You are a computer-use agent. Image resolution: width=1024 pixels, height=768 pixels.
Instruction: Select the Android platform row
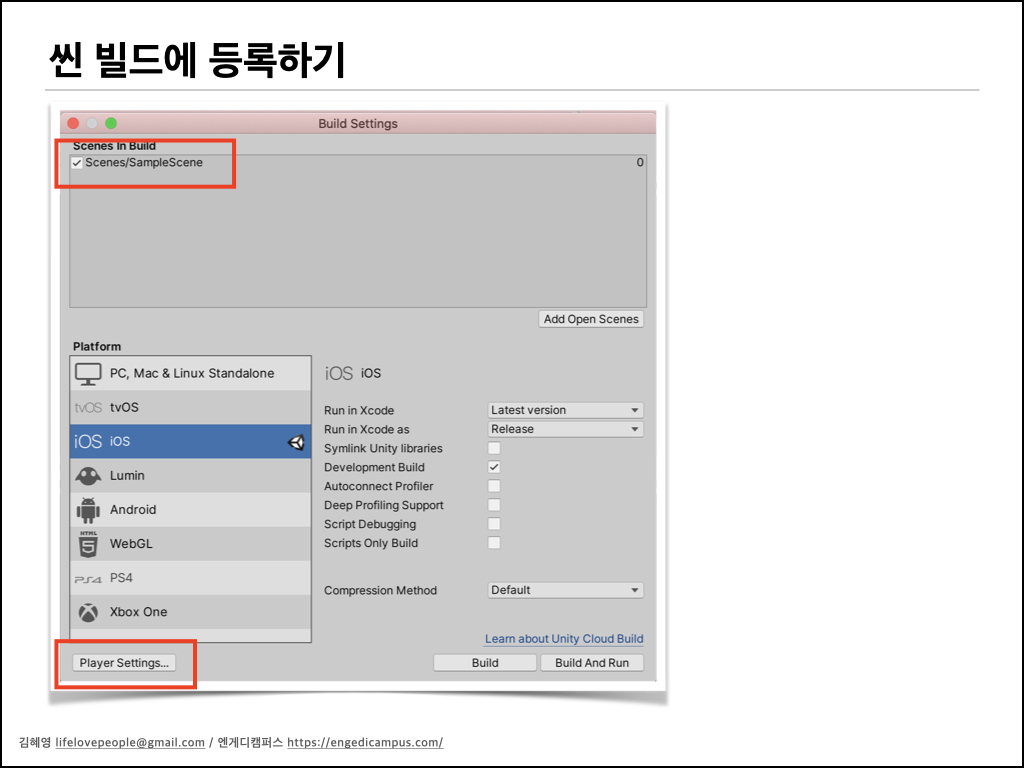point(191,509)
